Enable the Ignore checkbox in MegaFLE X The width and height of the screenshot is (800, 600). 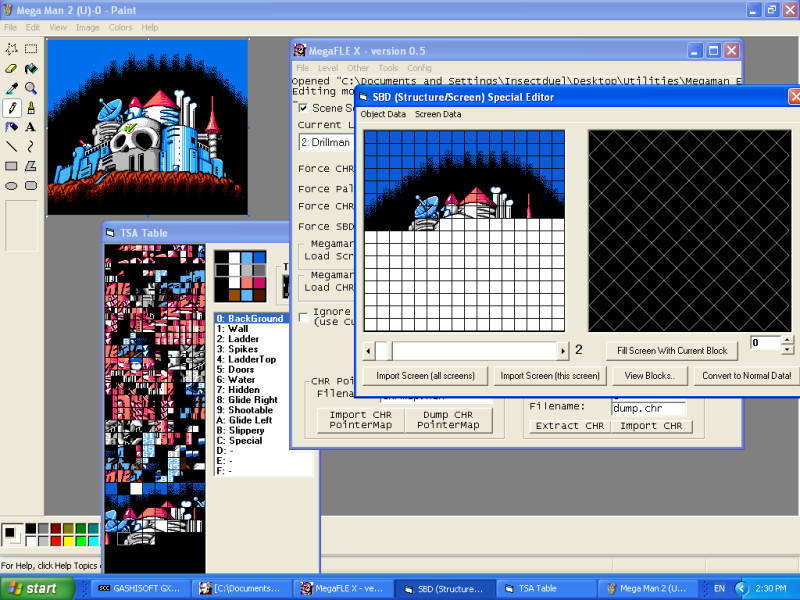(x=303, y=317)
